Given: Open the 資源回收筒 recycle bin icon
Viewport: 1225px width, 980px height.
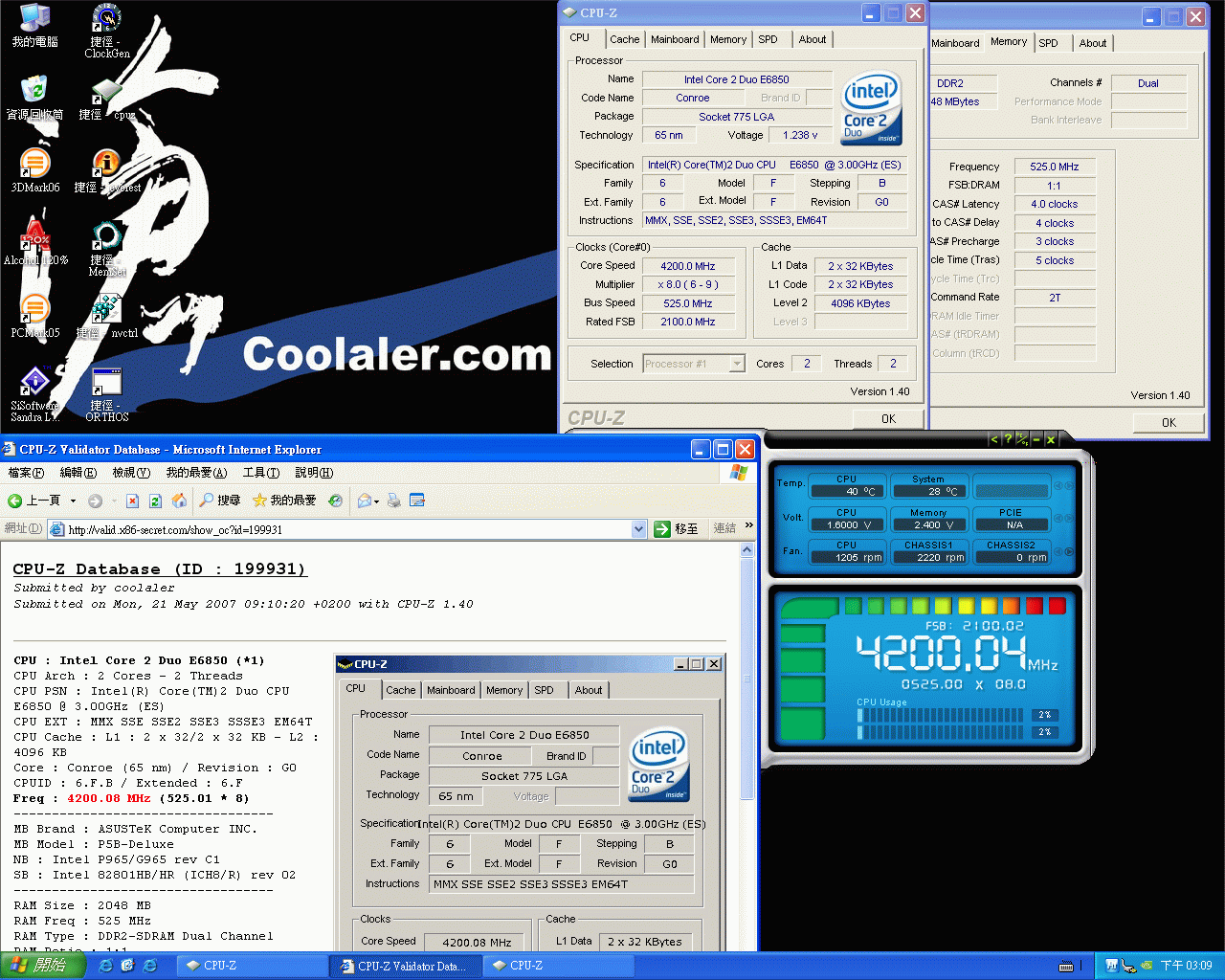Looking at the screenshot, I should point(35,99).
